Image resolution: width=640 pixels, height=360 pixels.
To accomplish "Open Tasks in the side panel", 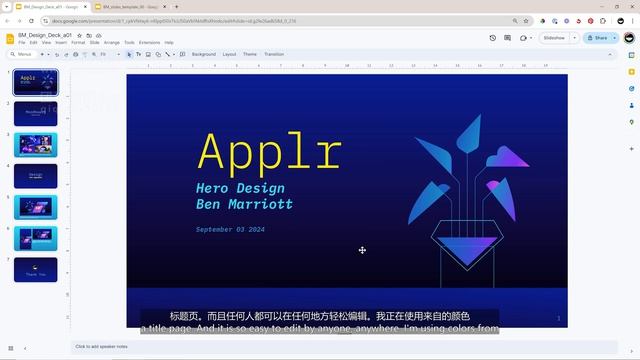I will pyautogui.click(x=631, y=89).
